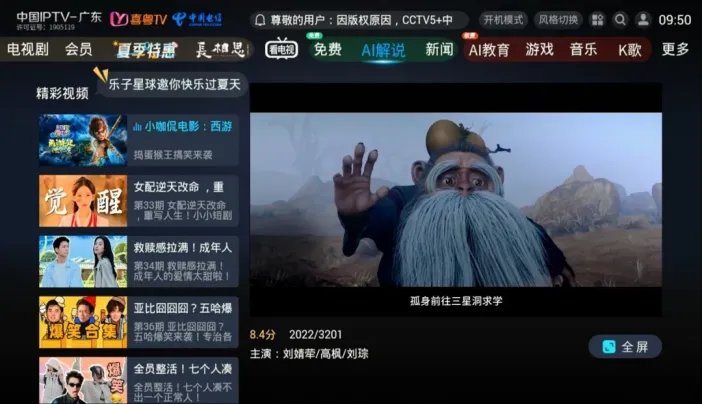Open the 爆笑合集 thumbnail
The width and height of the screenshot is (702, 404).
[83, 322]
